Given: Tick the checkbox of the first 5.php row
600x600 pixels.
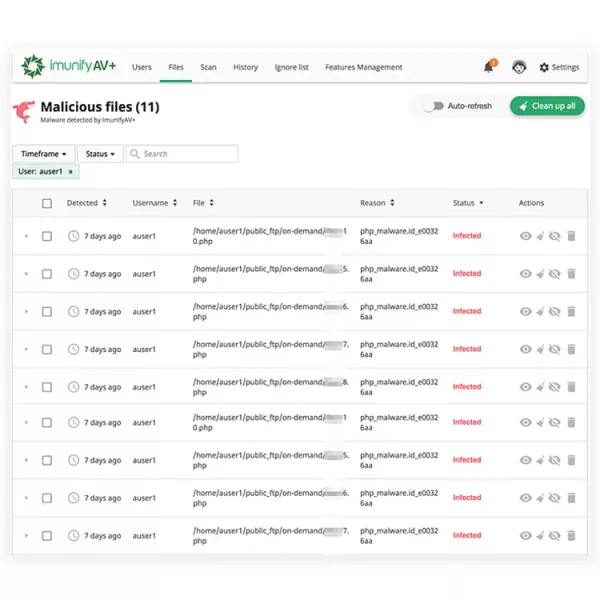Looking at the screenshot, I should pos(47,274).
